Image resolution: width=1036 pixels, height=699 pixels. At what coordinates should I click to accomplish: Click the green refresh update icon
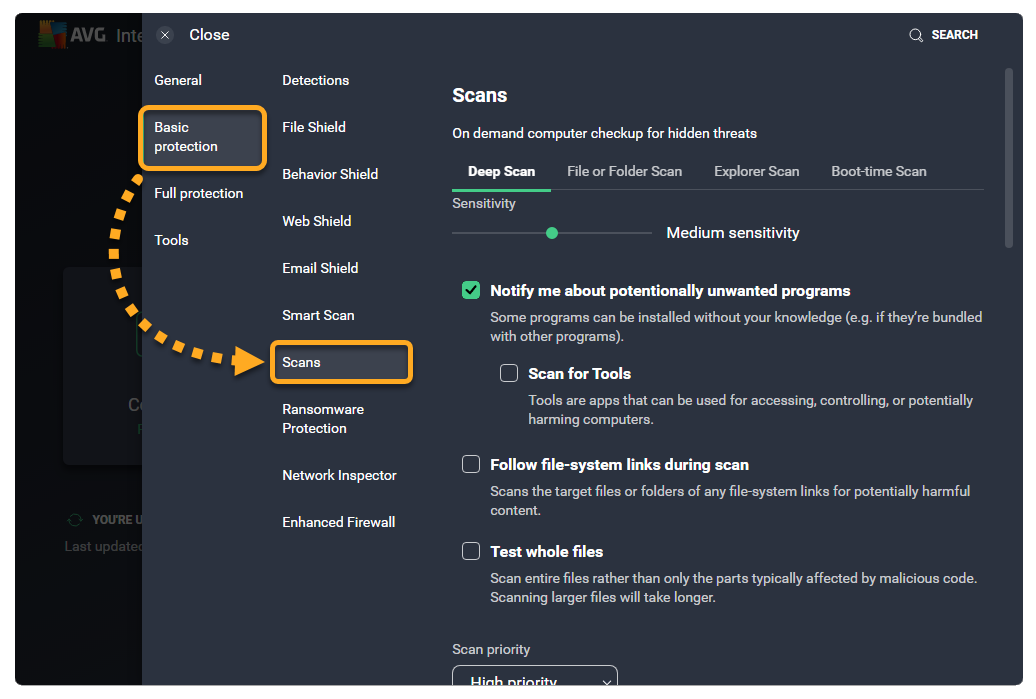pos(74,520)
